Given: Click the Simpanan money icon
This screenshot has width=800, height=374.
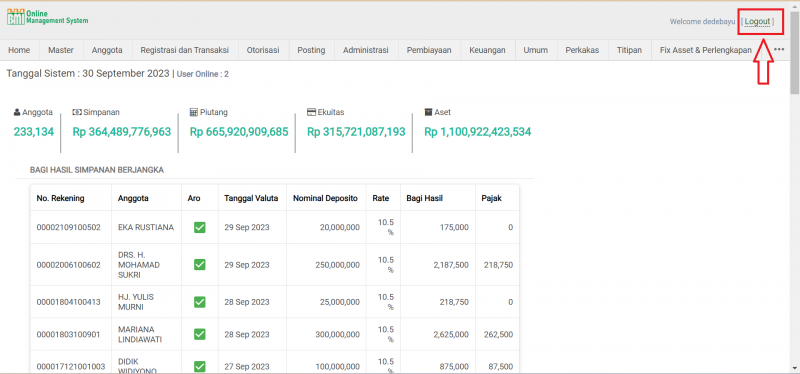Looking at the screenshot, I should click(77, 112).
